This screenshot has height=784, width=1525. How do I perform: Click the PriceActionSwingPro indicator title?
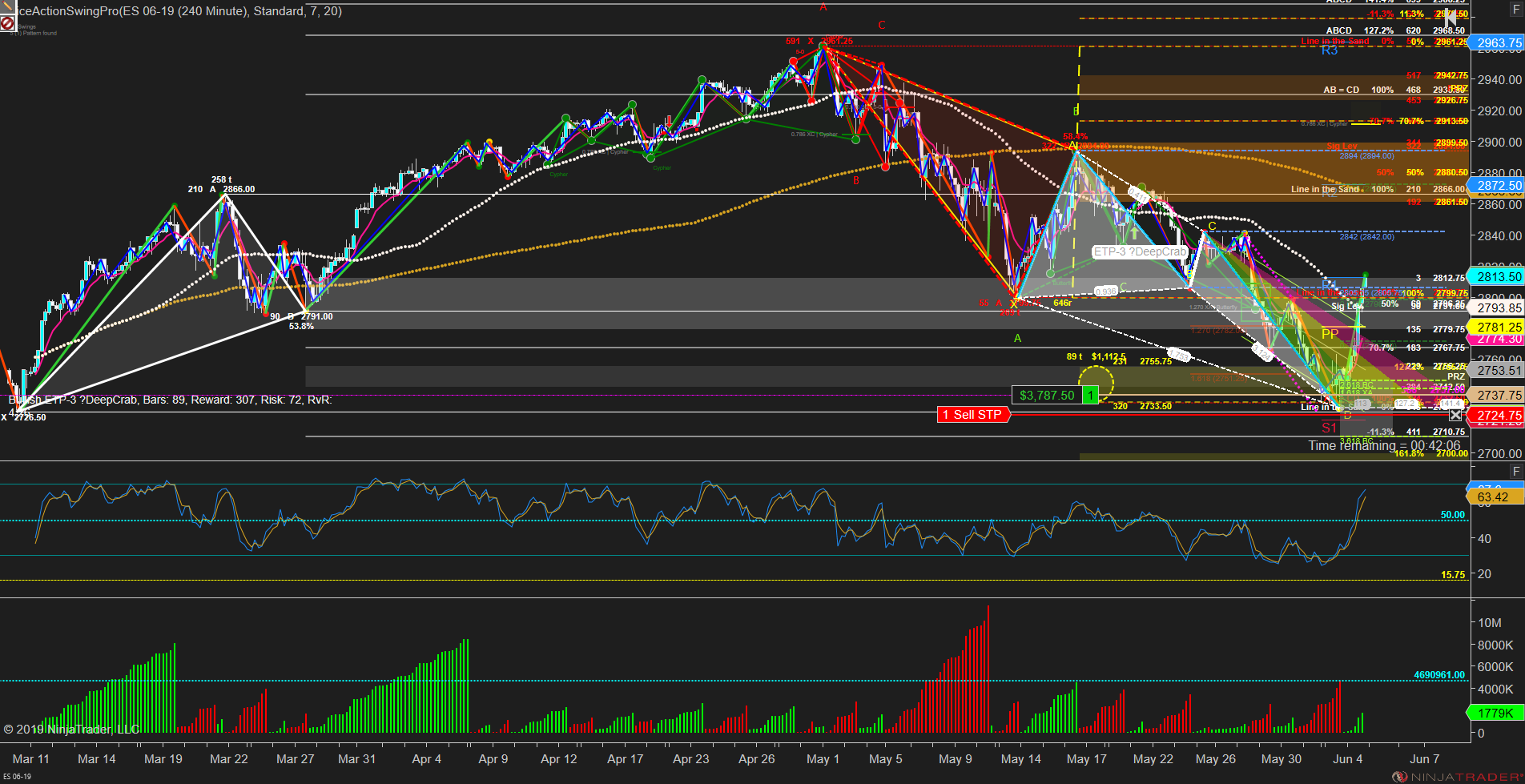click(x=179, y=11)
